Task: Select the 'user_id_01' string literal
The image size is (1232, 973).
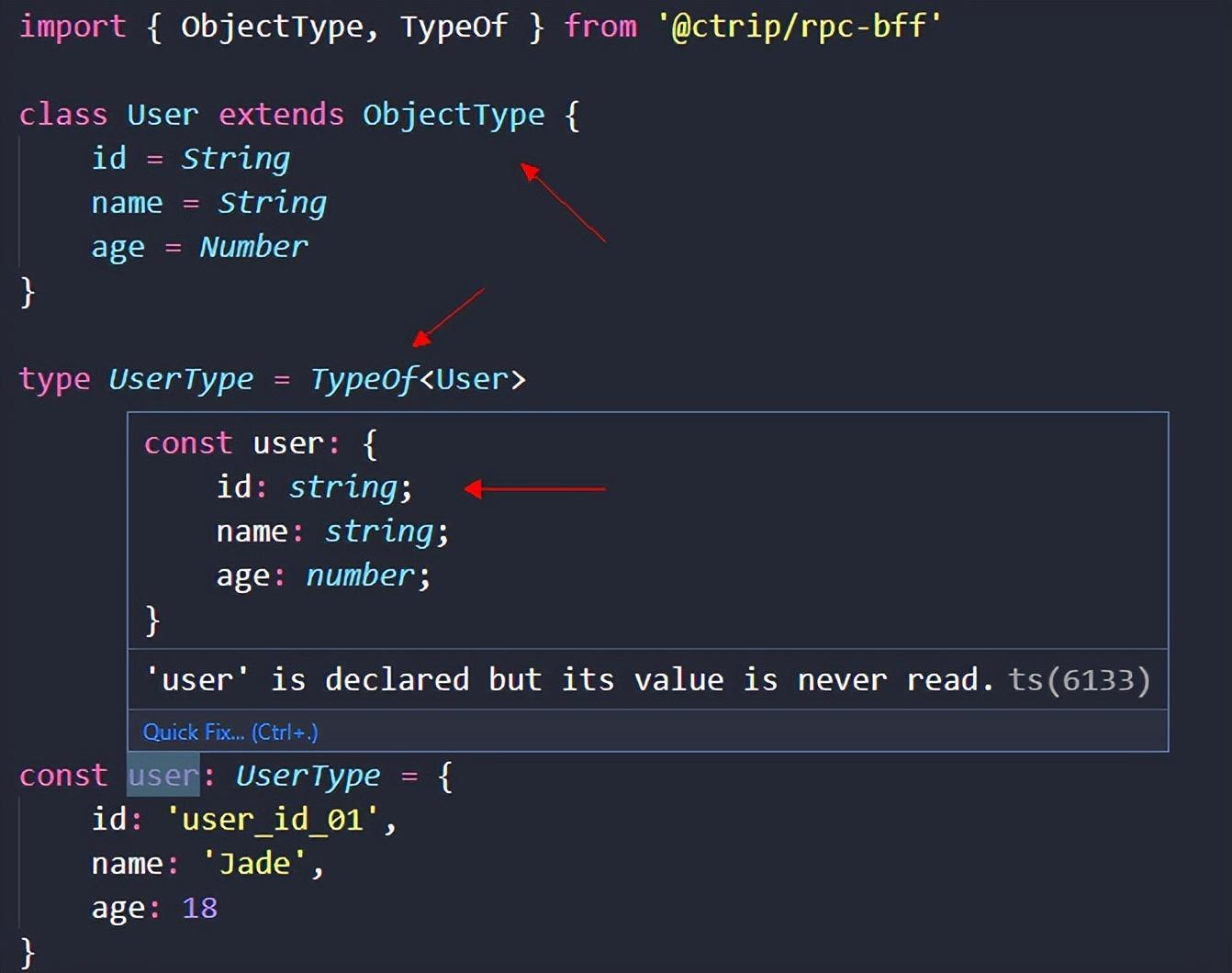Action: (x=274, y=819)
